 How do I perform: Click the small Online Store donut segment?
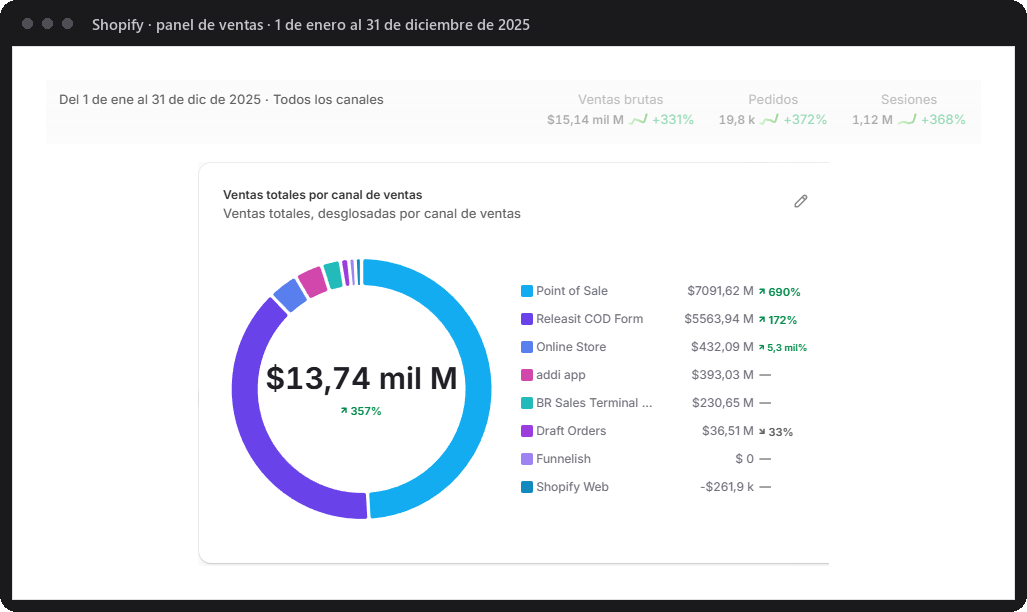tap(290, 296)
